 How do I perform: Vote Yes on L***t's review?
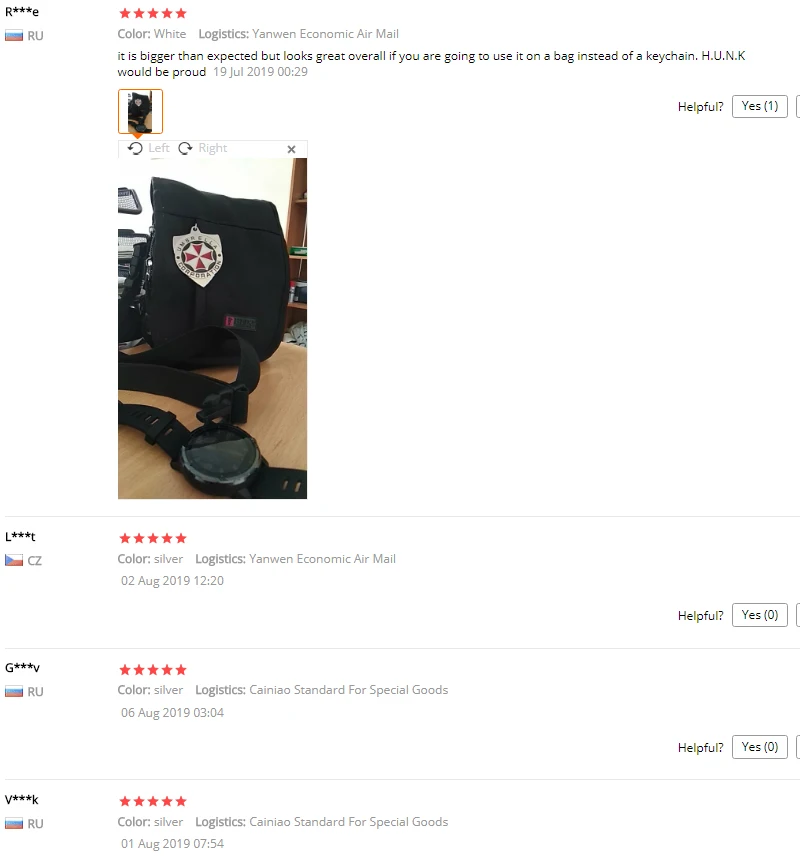pos(760,615)
